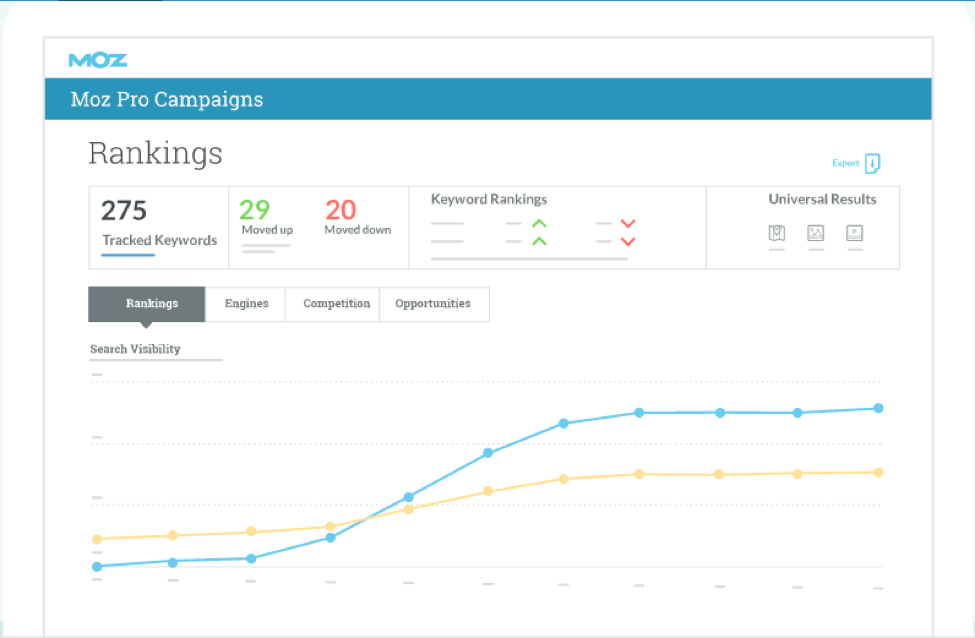The height and width of the screenshot is (638, 975).
Task: Select the map results icon under Universal Results
Action: click(x=777, y=233)
